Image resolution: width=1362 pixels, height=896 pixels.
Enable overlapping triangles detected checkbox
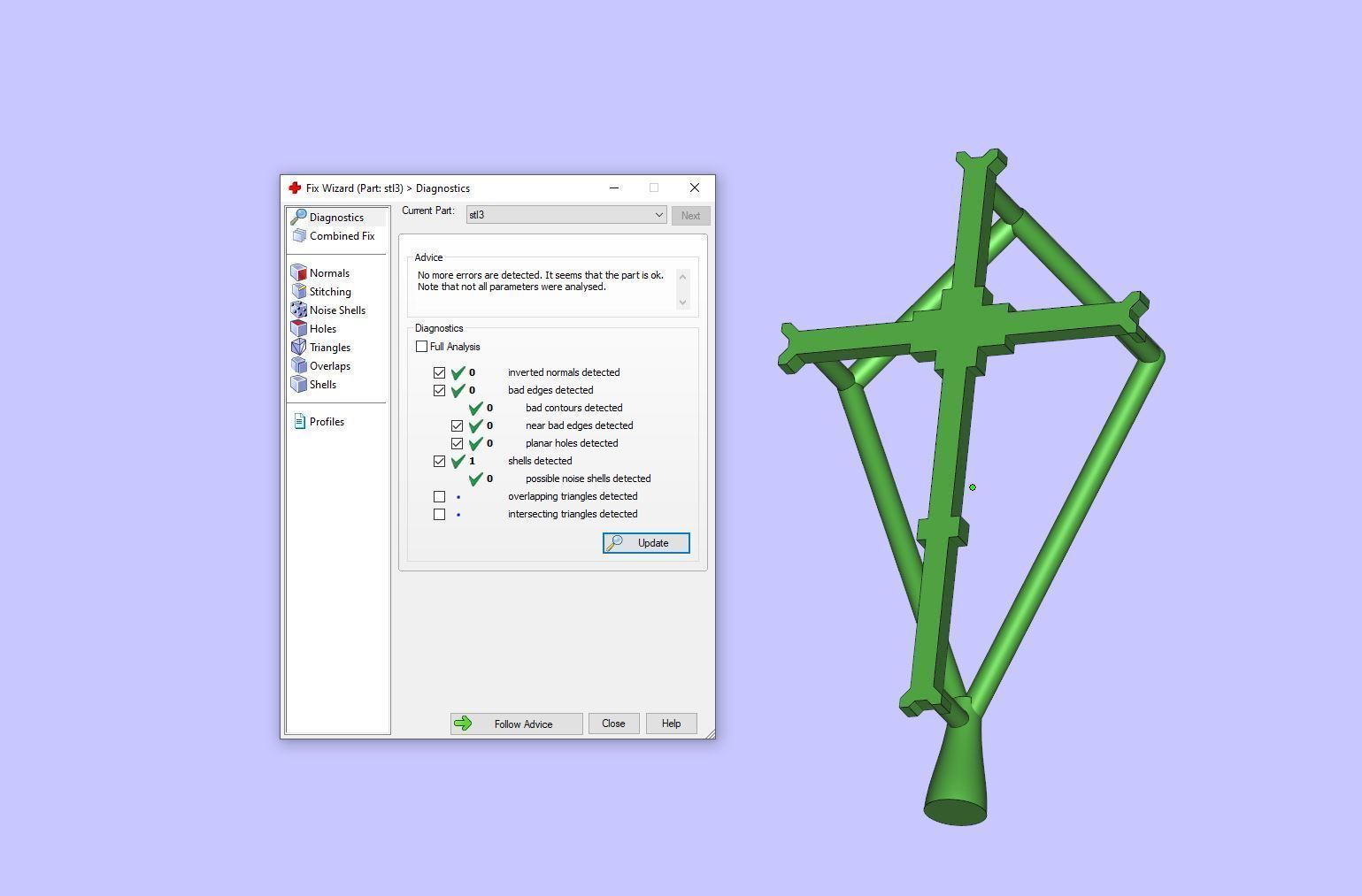[439, 496]
